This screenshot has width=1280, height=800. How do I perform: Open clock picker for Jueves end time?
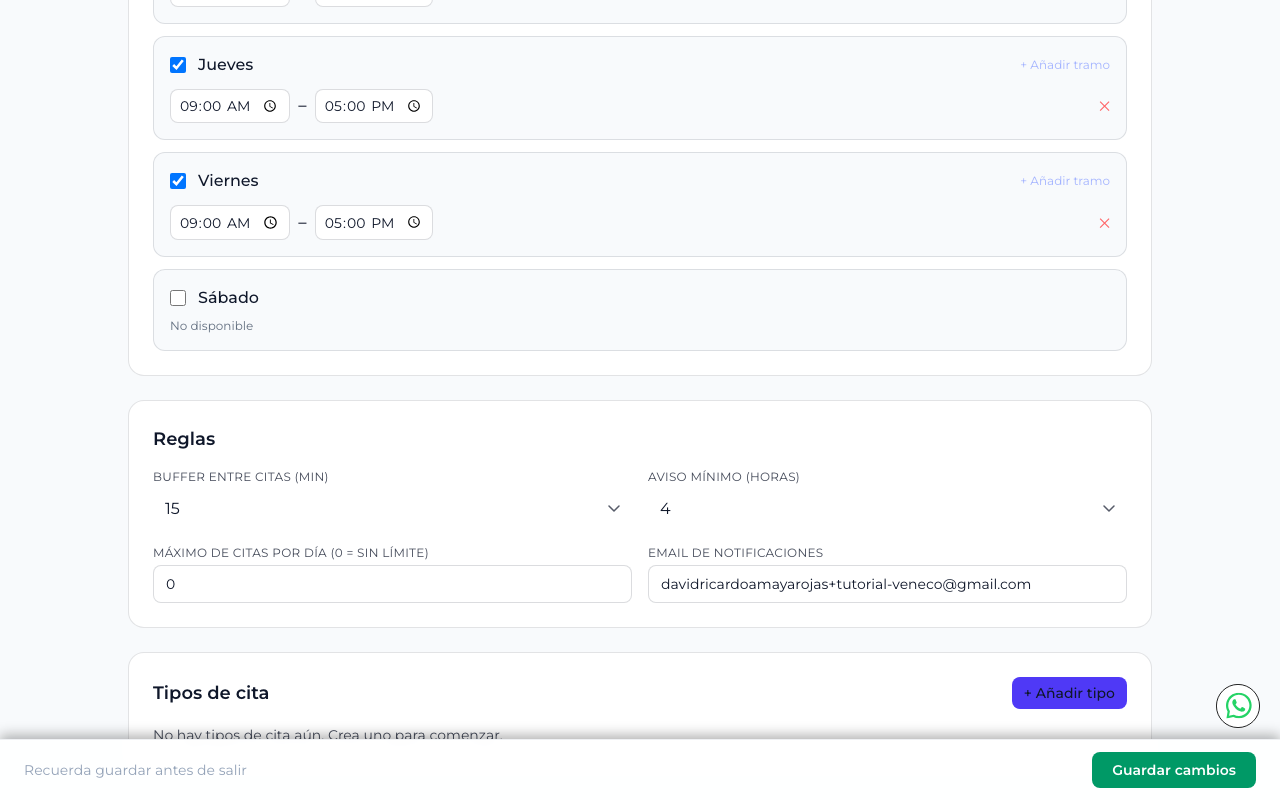(414, 106)
